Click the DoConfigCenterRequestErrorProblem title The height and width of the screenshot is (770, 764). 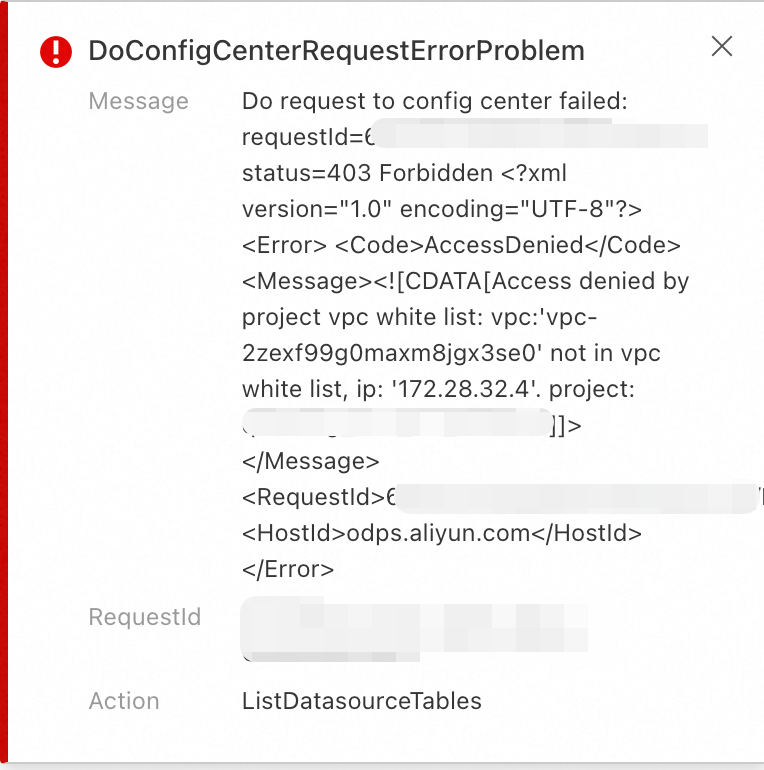[336, 50]
